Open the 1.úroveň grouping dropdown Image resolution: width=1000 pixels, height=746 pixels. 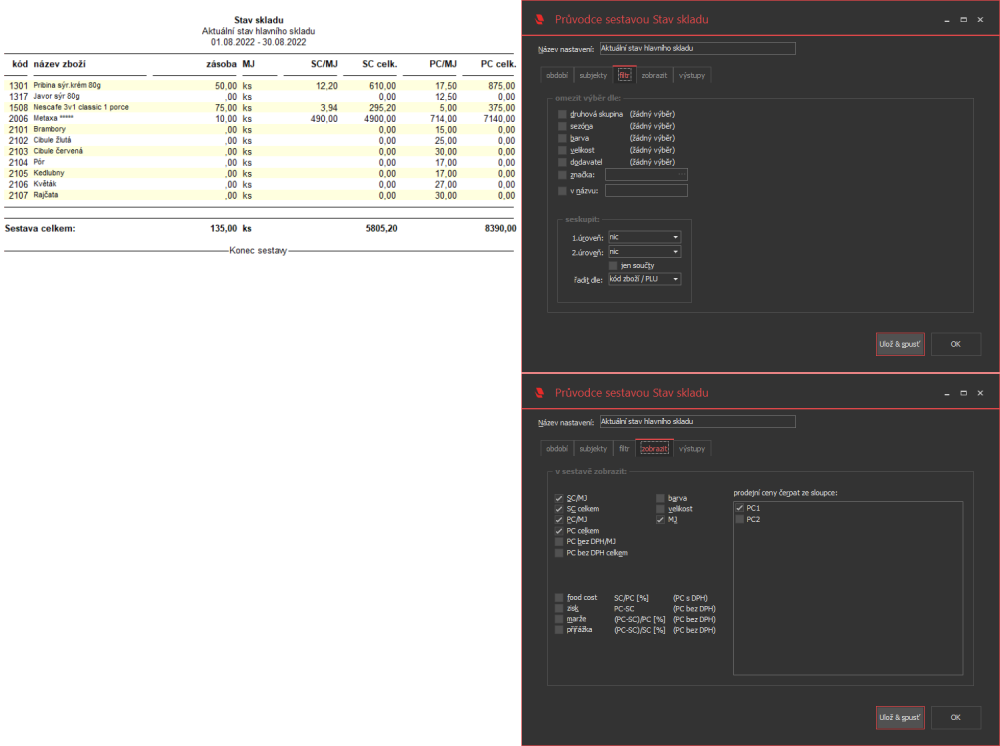tap(644, 237)
